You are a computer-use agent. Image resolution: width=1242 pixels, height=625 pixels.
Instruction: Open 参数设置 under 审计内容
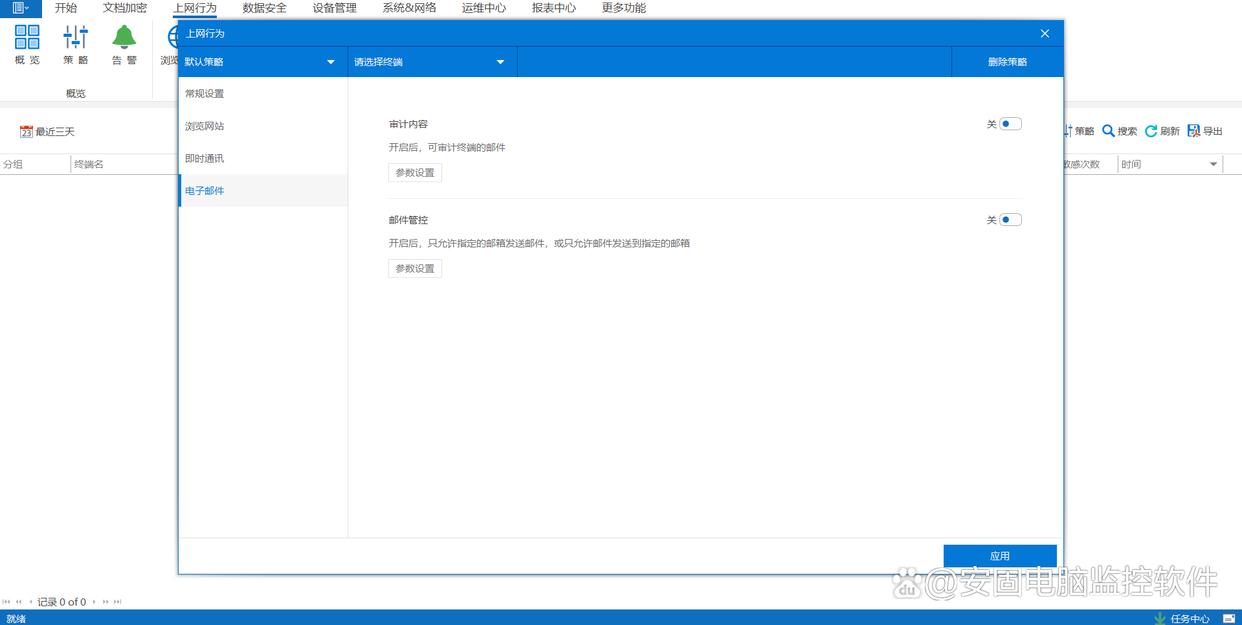click(415, 173)
